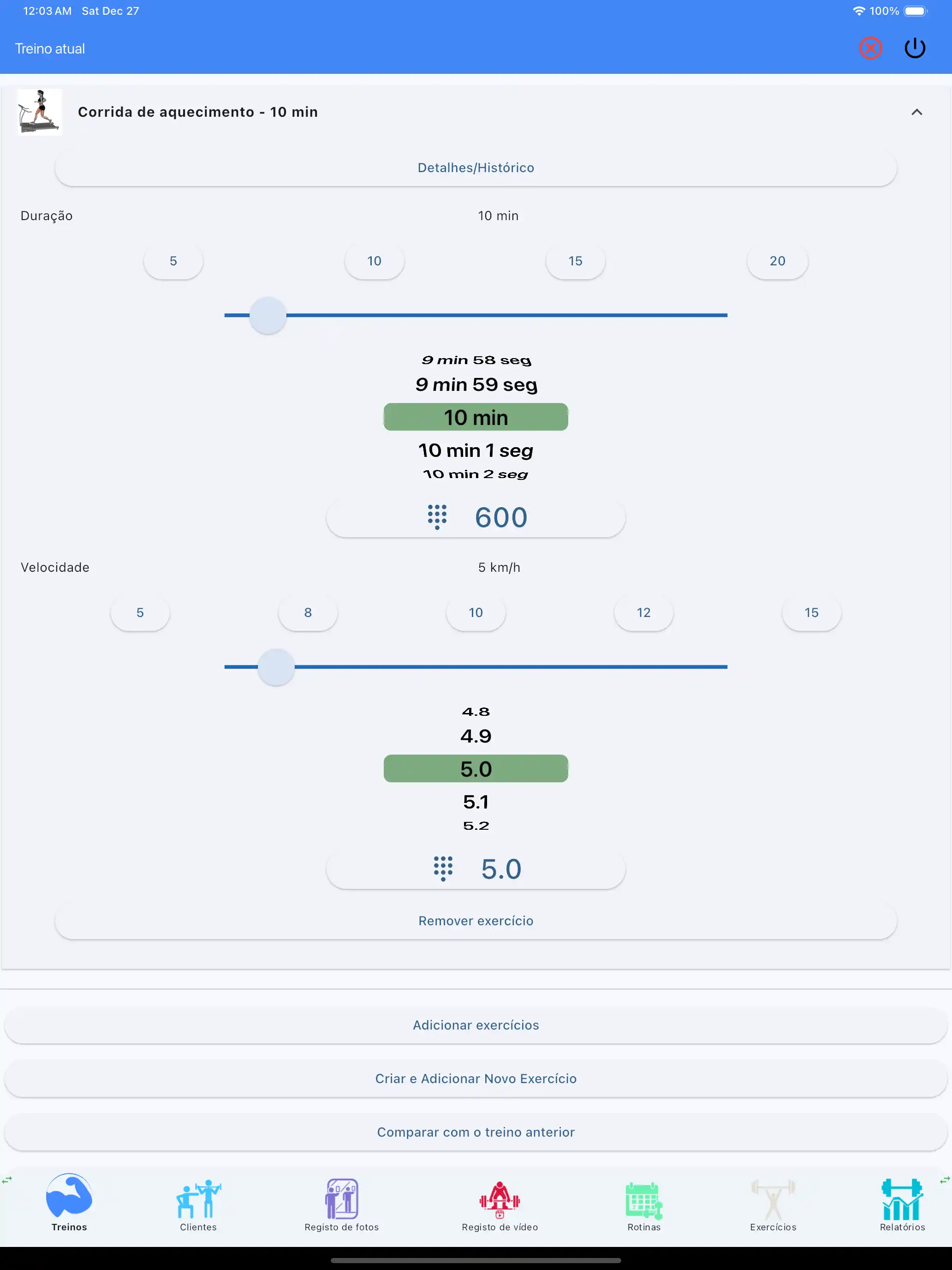The width and height of the screenshot is (952, 1270).
Task: Tap the red cancel workout icon
Action: coord(870,48)
